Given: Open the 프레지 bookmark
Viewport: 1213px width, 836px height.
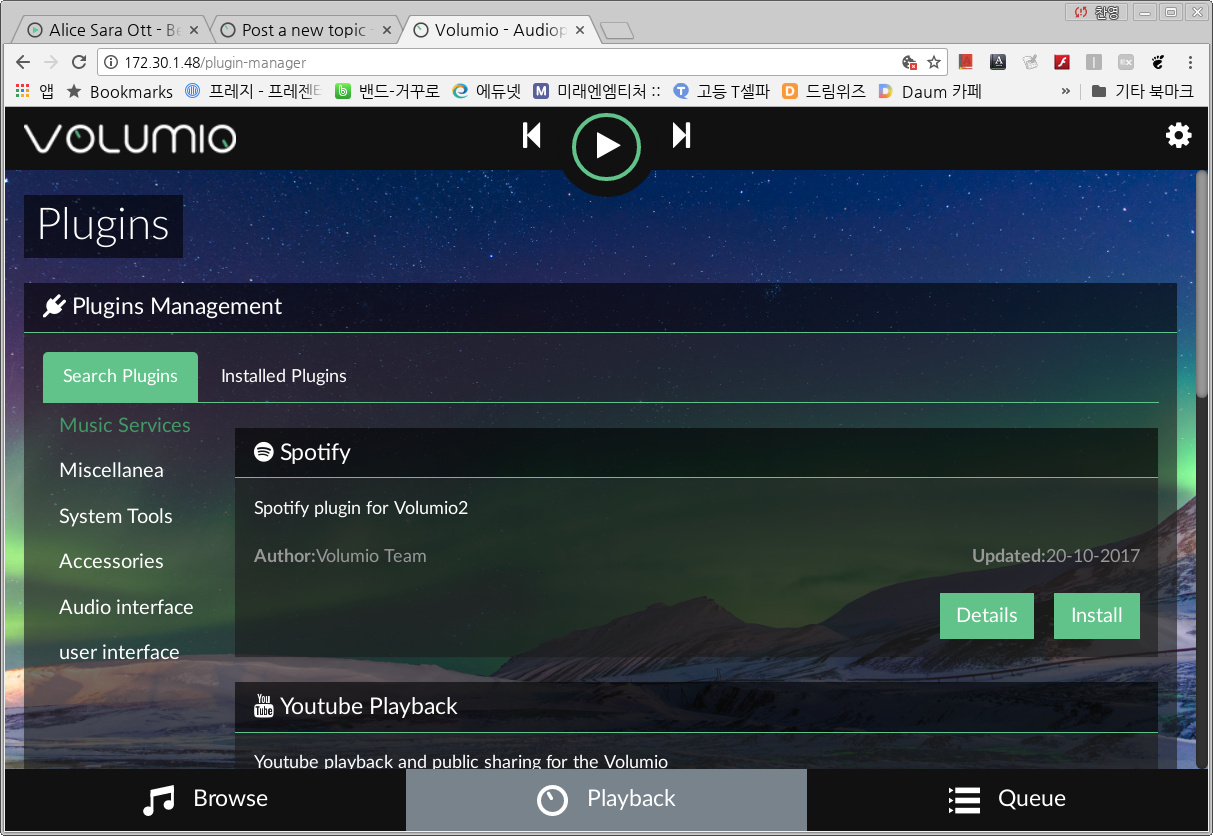Looking at the screenshot, I should [x=253, y=91].
